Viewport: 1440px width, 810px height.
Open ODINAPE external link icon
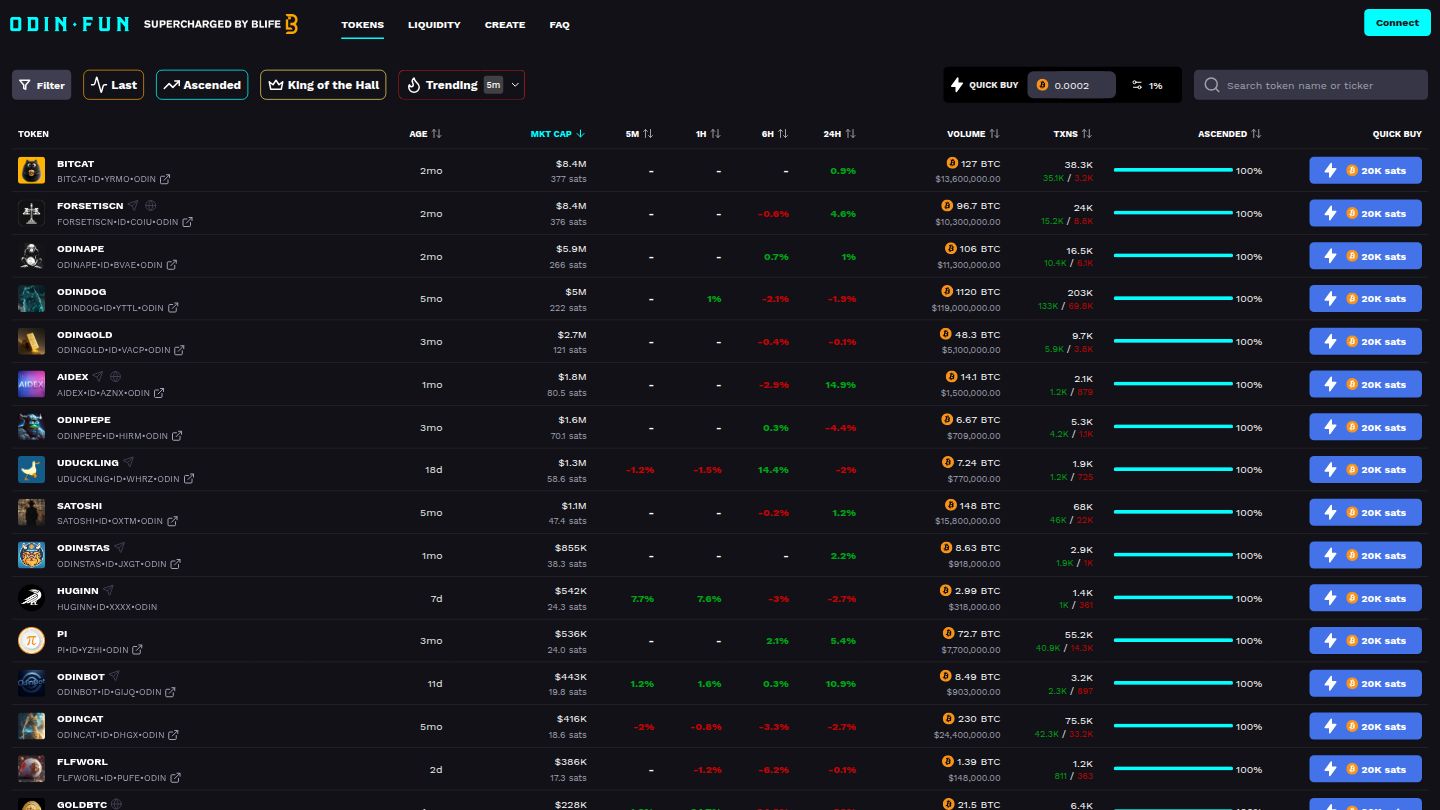(x=172, y=265)
